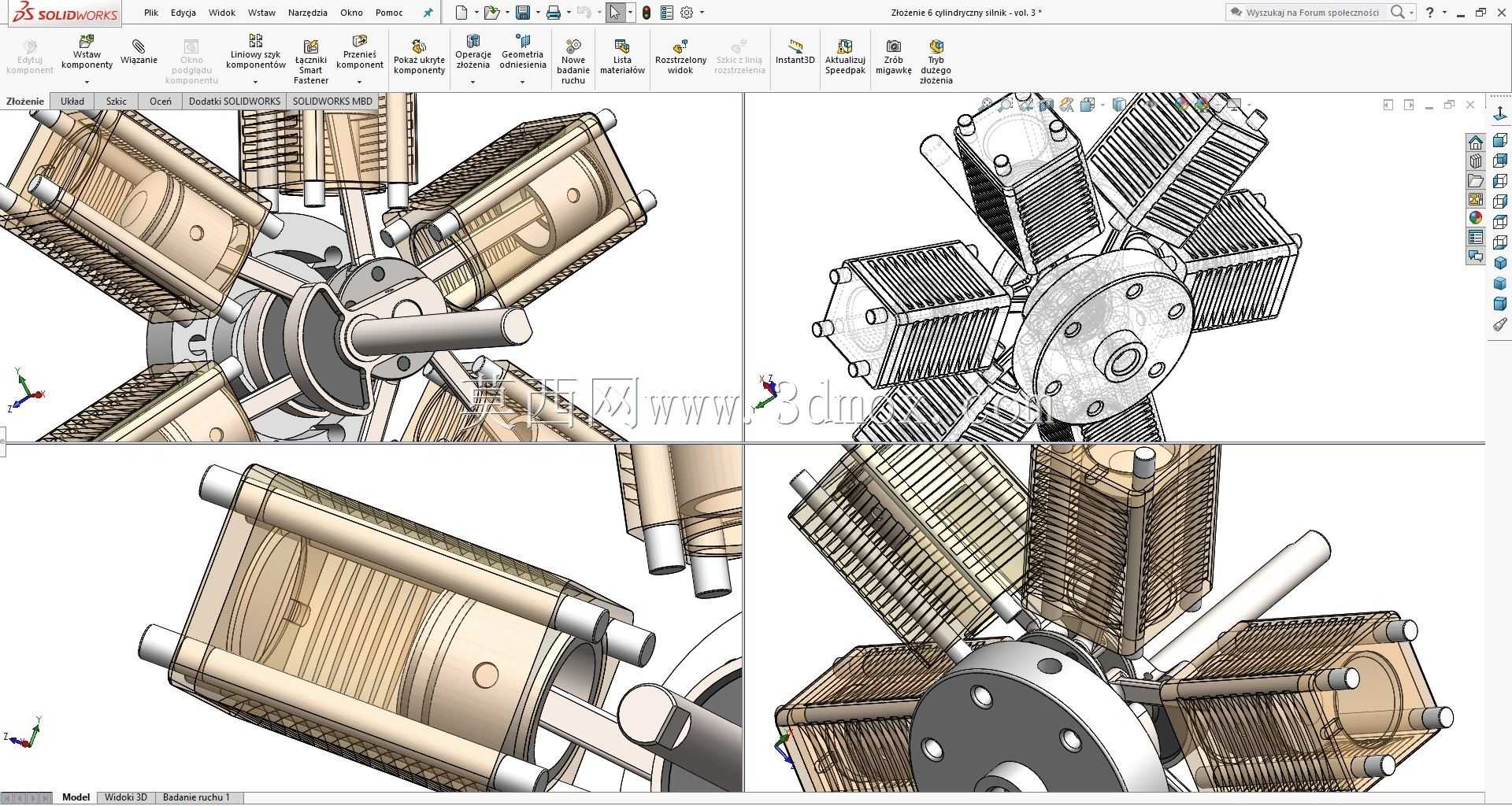Viewport: 1512px width, 806px height.
Task: Switch to Szkic tab
Action: point(117,101)
